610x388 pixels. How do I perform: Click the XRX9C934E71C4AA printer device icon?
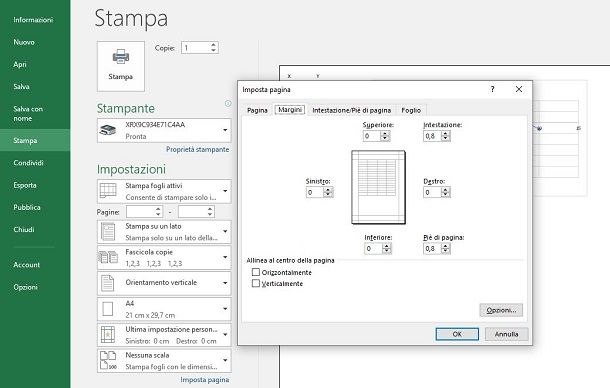click(x=108, y=130)
